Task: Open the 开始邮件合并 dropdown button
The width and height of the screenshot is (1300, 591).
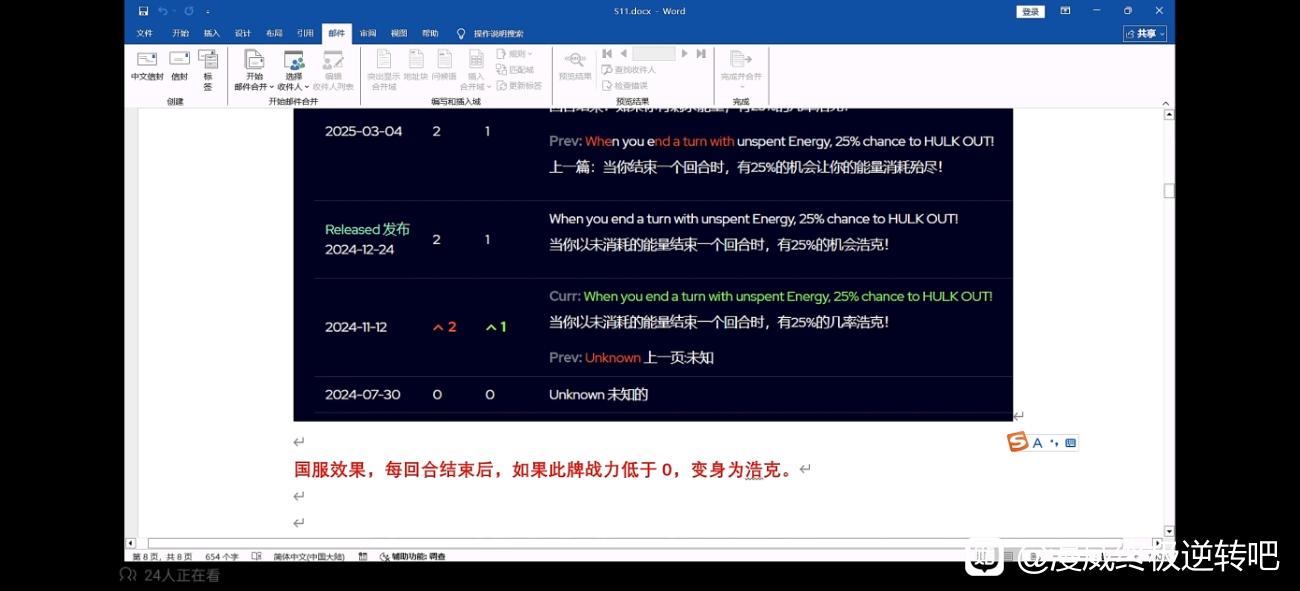Action: tap(255, 70)
